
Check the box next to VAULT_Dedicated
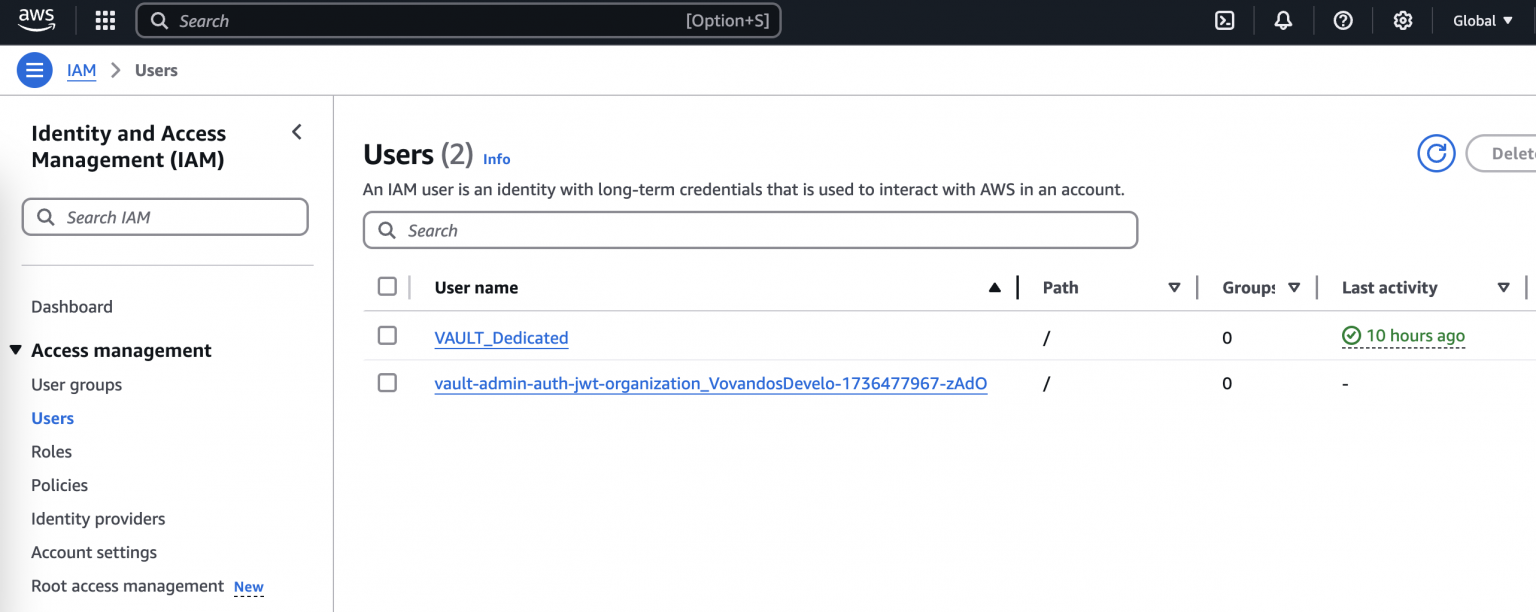387,335
